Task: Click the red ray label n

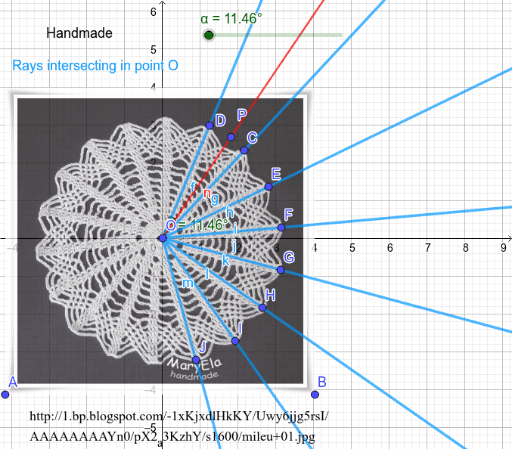Action: point(207,193)
